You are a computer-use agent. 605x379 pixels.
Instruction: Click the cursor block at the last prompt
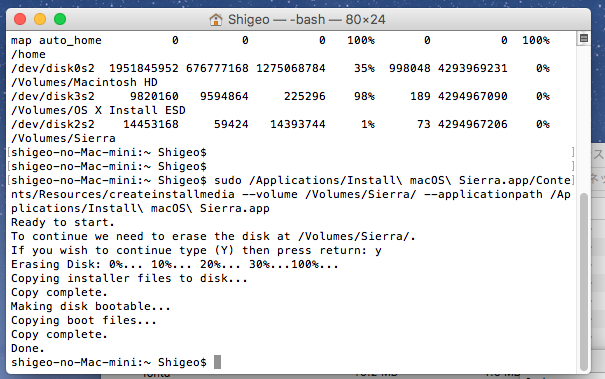point(218,362)
